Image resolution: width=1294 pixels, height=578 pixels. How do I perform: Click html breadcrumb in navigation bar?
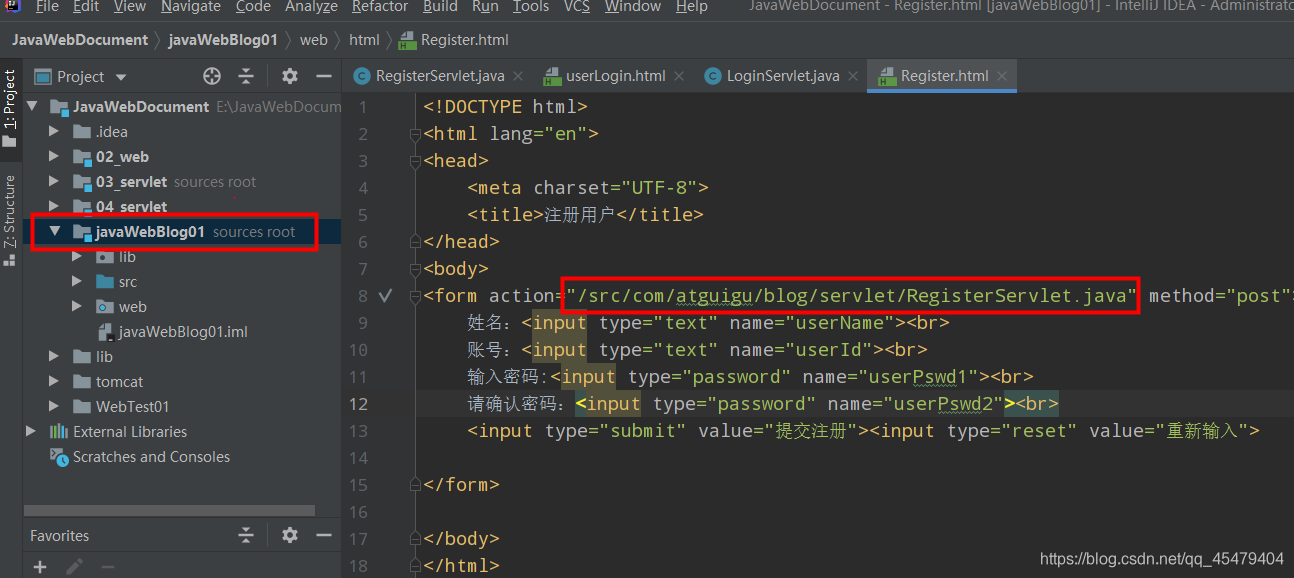364,40
